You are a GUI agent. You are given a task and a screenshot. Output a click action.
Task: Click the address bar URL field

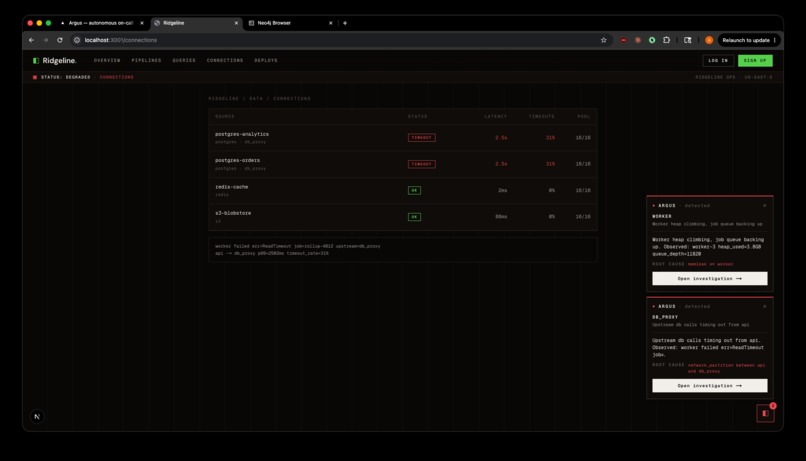(339, 40)
